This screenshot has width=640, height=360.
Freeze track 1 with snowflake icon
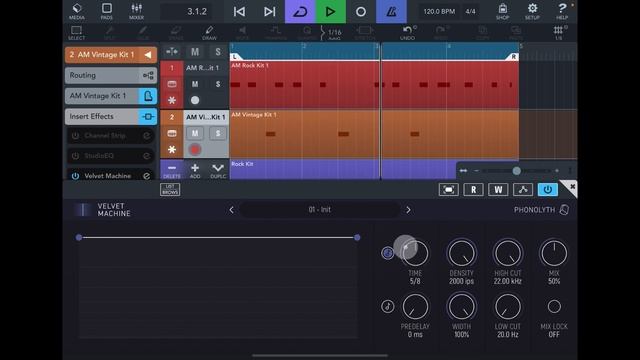[172, 100]
